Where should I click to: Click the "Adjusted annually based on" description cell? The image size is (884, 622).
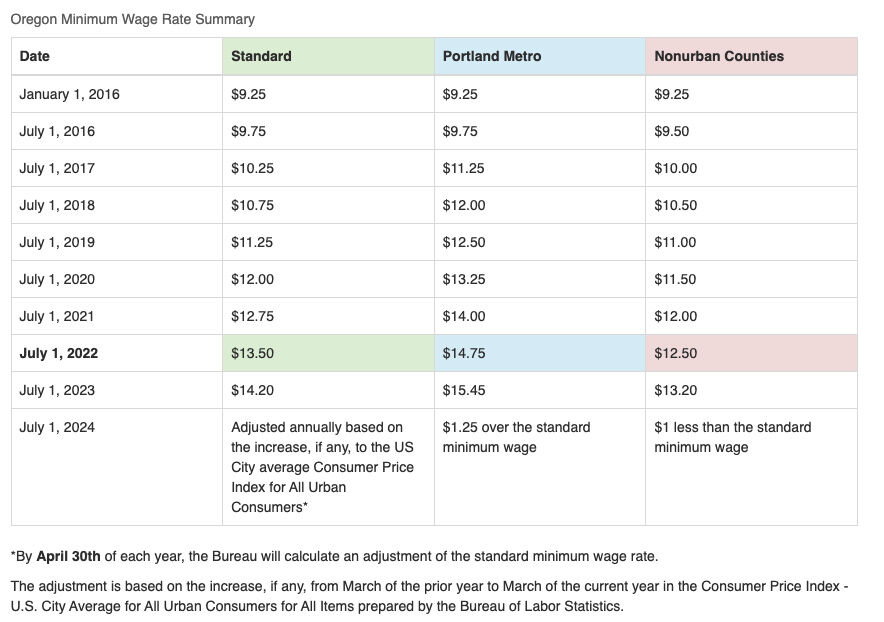[328, 467]
